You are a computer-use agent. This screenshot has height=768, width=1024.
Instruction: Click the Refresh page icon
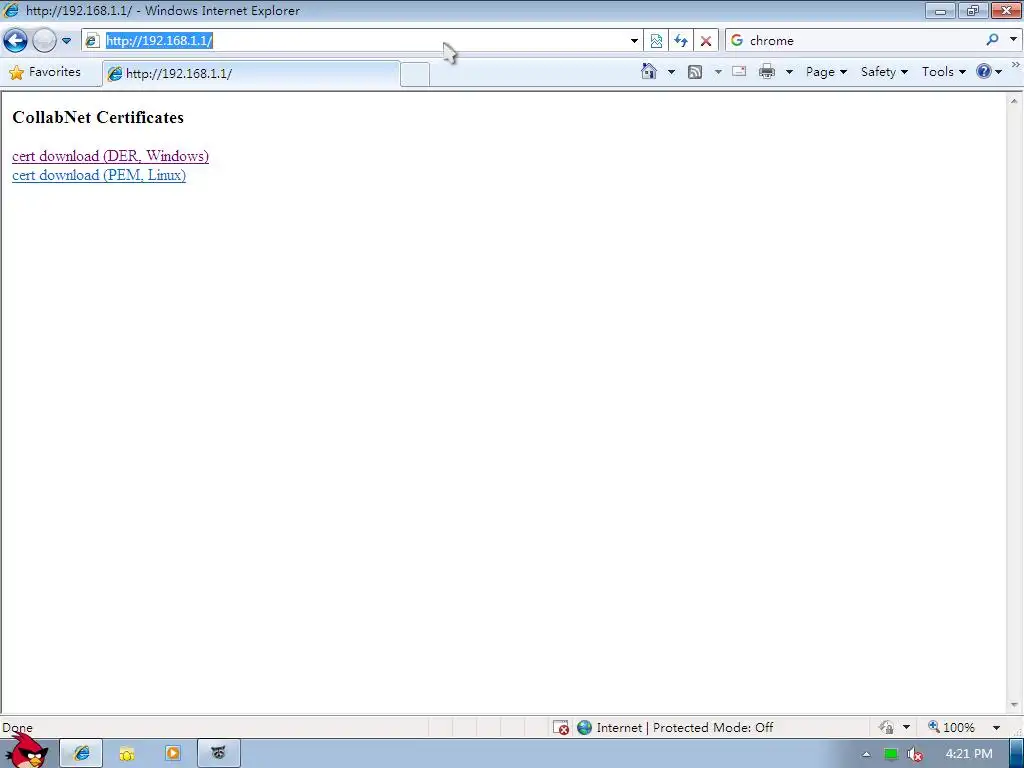click(x=681, y=40)
